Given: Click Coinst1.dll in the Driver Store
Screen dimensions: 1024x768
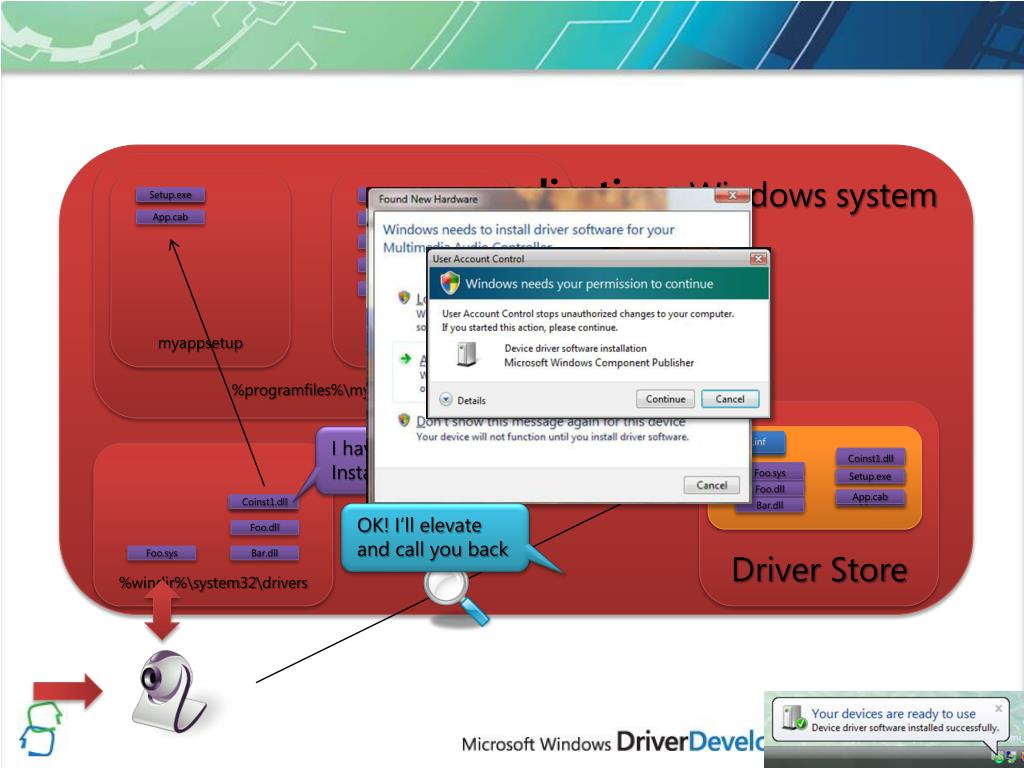Looking at the screenshot, I should tap(871, 458).
